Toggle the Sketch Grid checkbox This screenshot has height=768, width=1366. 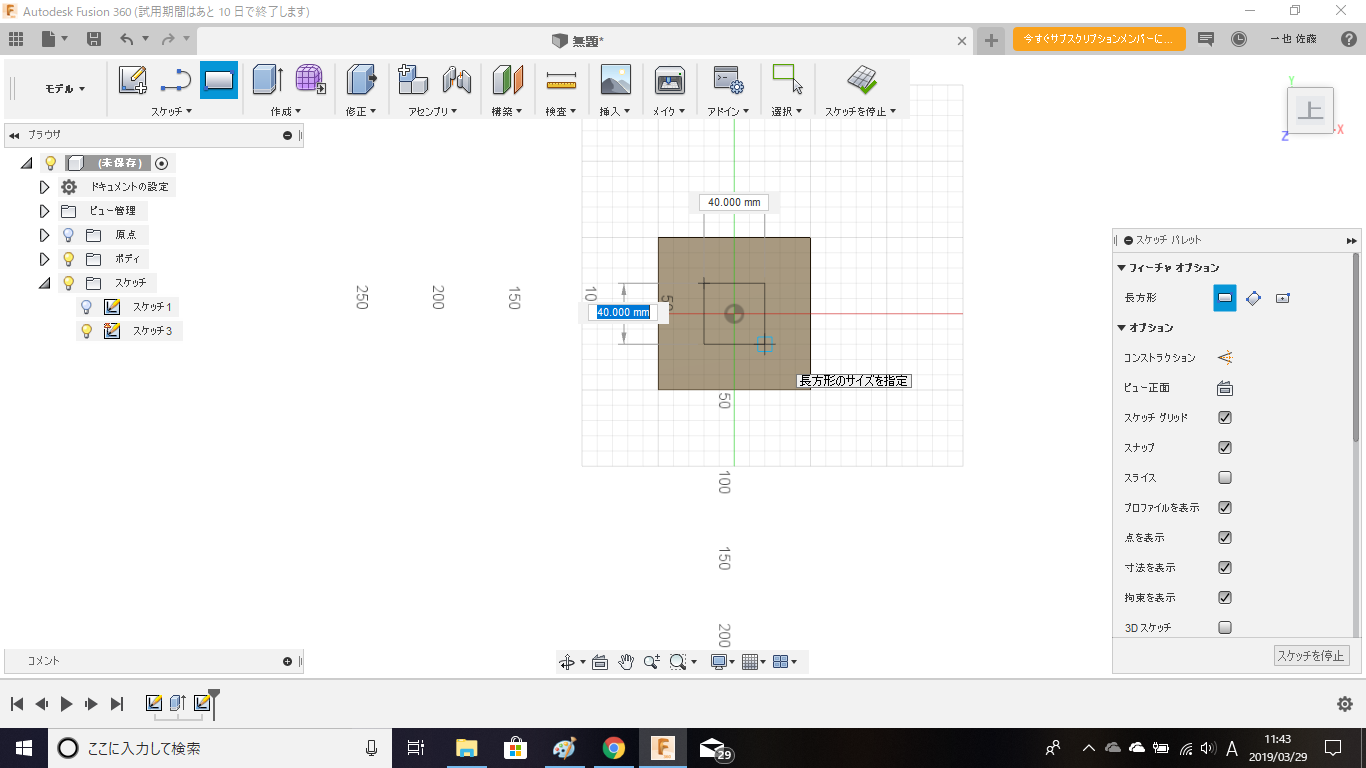tap(1225, 417)
